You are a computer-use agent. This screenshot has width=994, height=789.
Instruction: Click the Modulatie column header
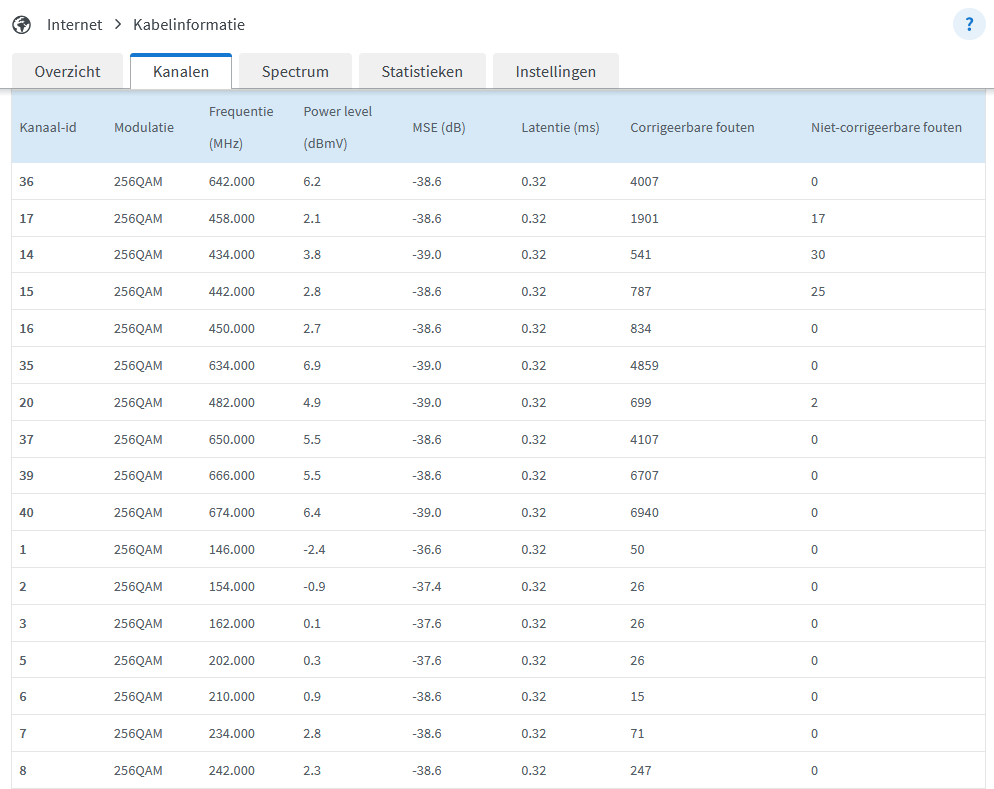tap(144, 127)
